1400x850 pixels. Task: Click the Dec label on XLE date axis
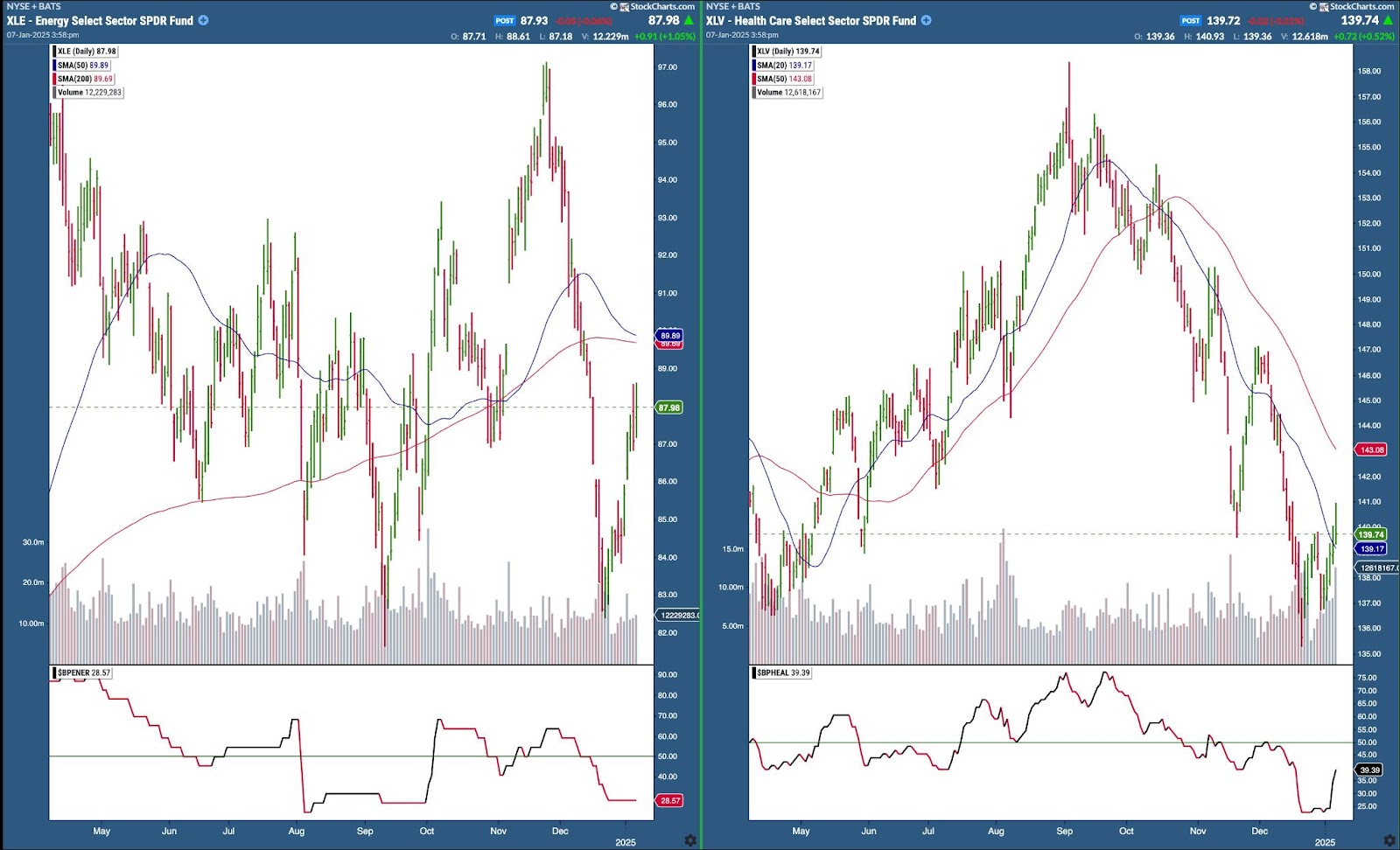pyautogui.click(x=560, y=831)
